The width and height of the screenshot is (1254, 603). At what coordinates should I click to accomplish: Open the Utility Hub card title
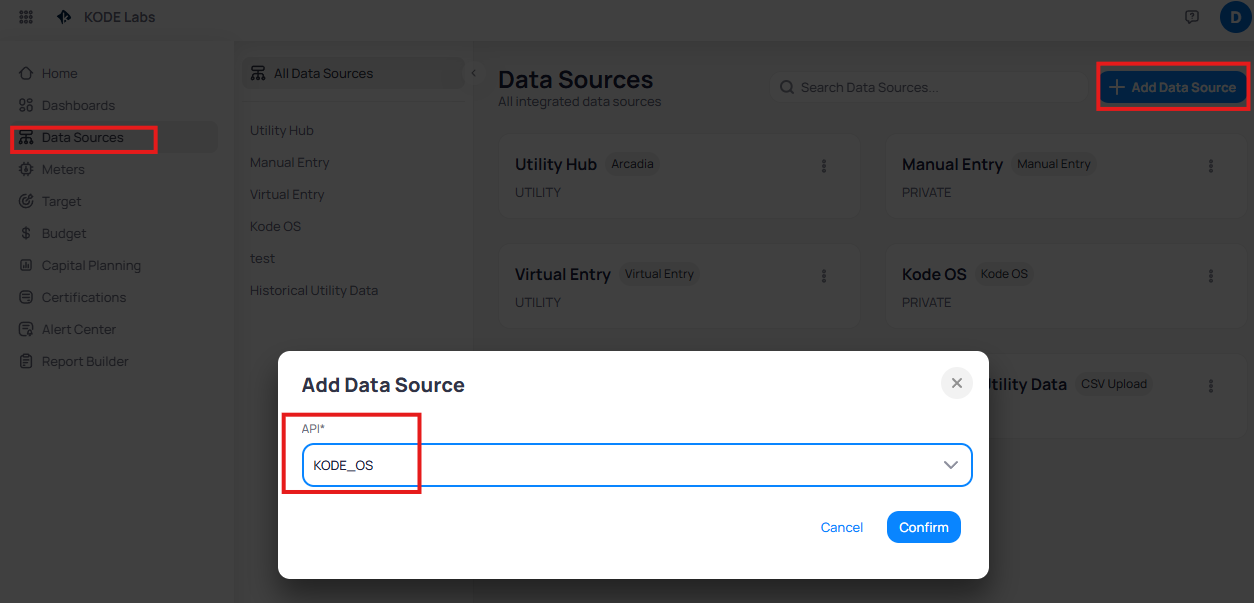(x=556, y=164)
